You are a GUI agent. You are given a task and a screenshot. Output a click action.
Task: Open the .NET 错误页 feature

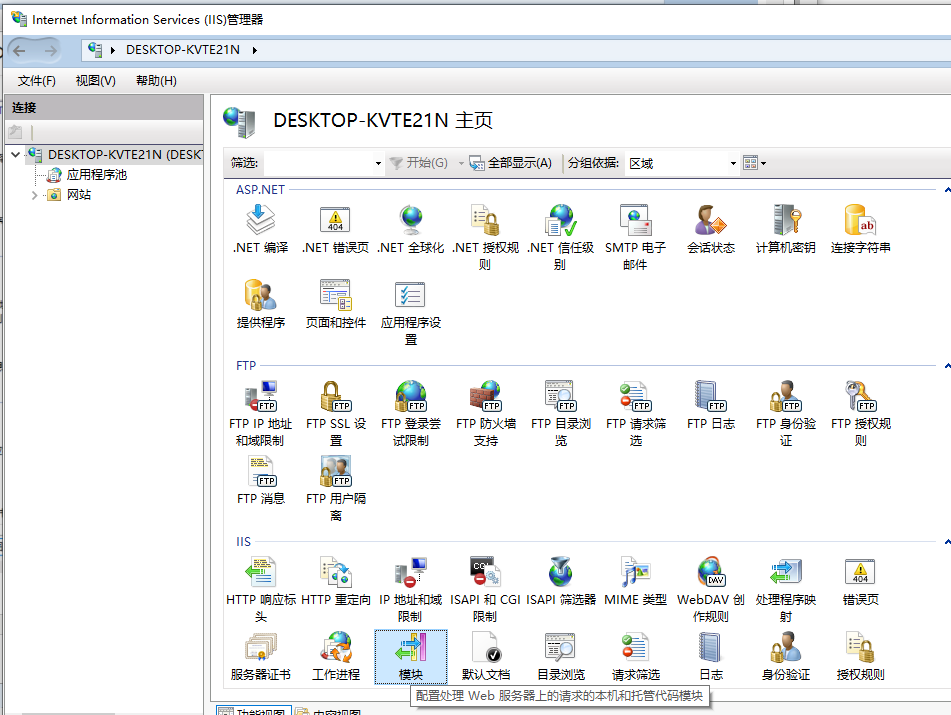[x=335, y=229]
